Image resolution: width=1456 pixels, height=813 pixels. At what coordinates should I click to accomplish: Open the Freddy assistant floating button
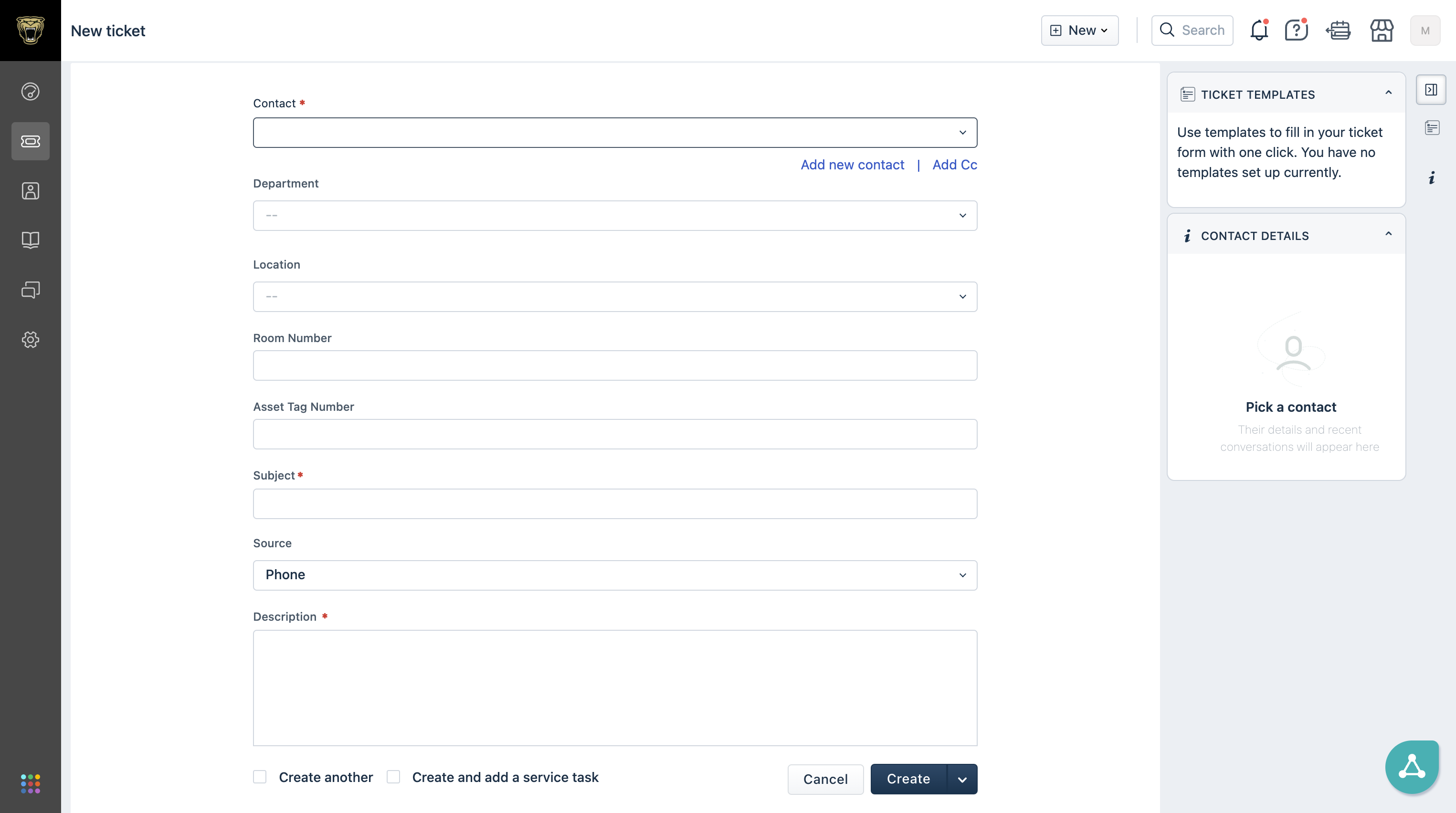1412,767
